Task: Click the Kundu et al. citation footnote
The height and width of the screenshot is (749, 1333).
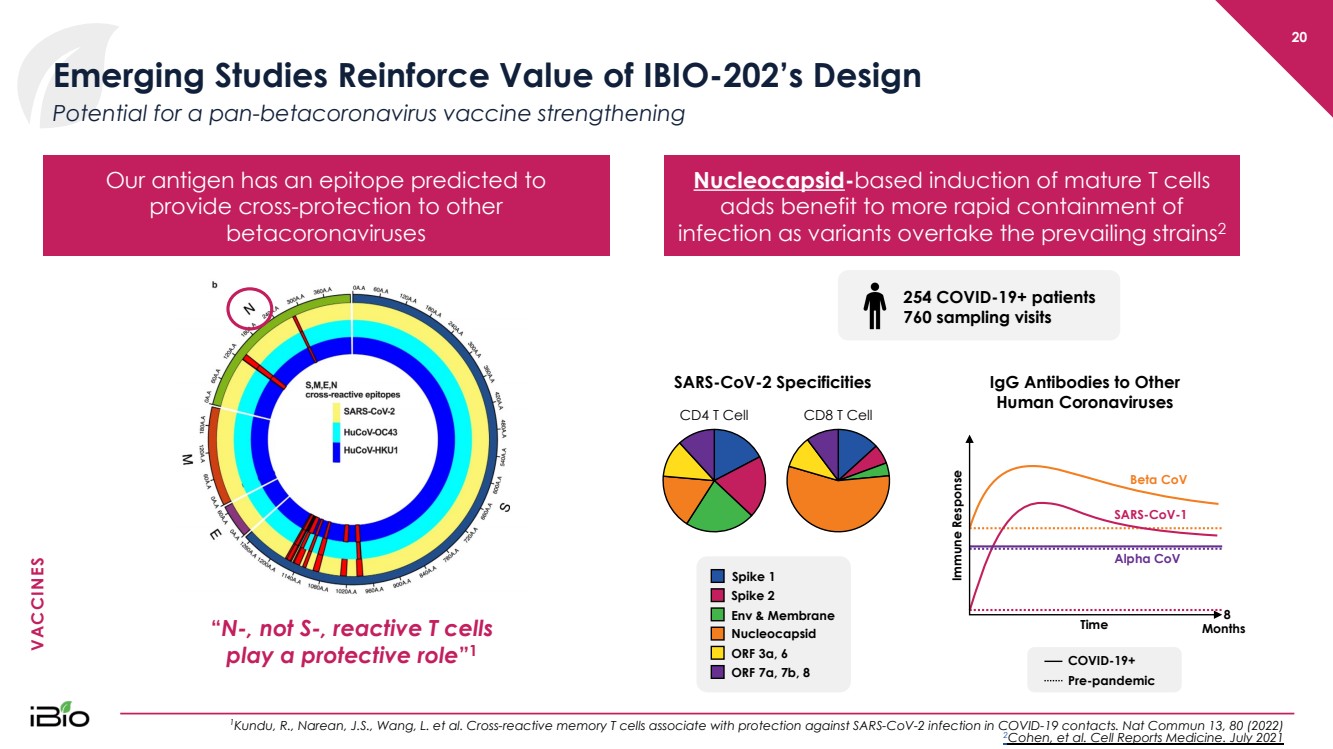Action: click(x=756, y=724)
